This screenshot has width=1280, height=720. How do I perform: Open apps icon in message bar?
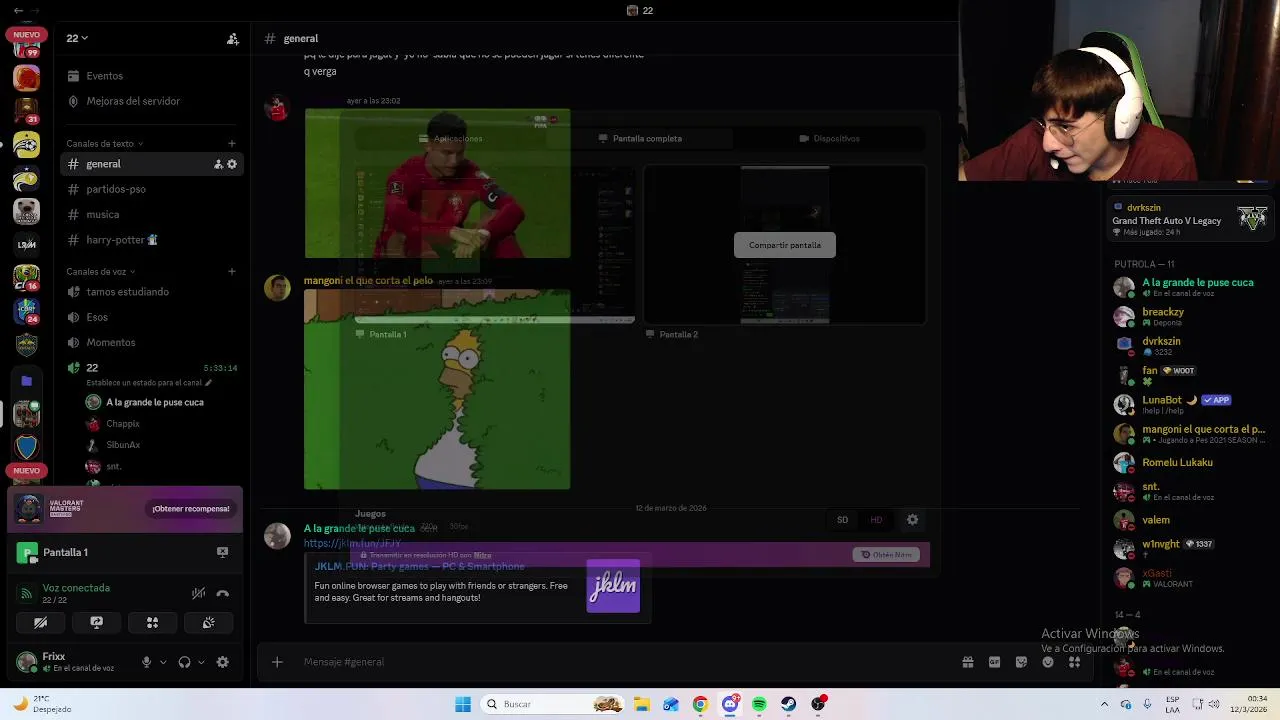click(1074, 662)
